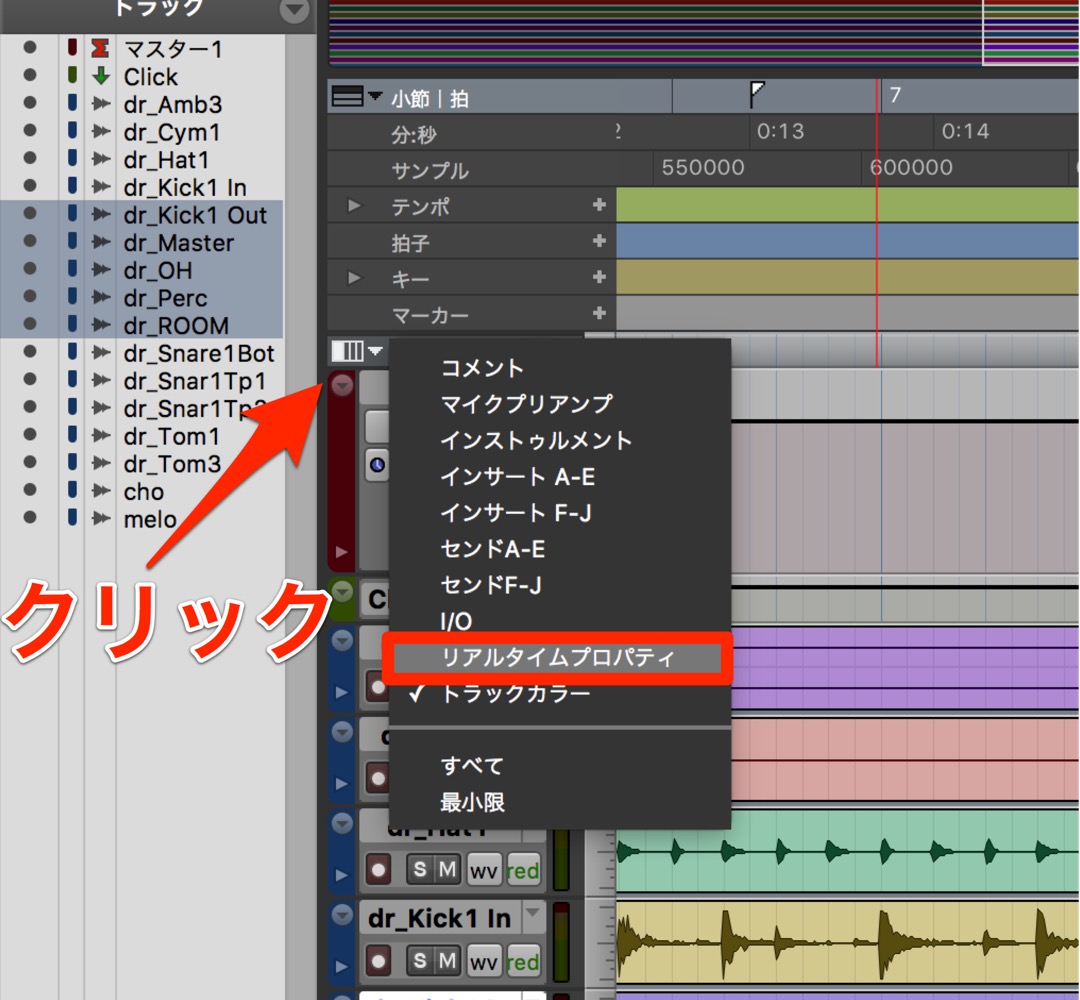This screenshot has width=1080, height=1000.
Task: Click bar 7 on the 小節|拍 ruler
Action: point(895,94)
